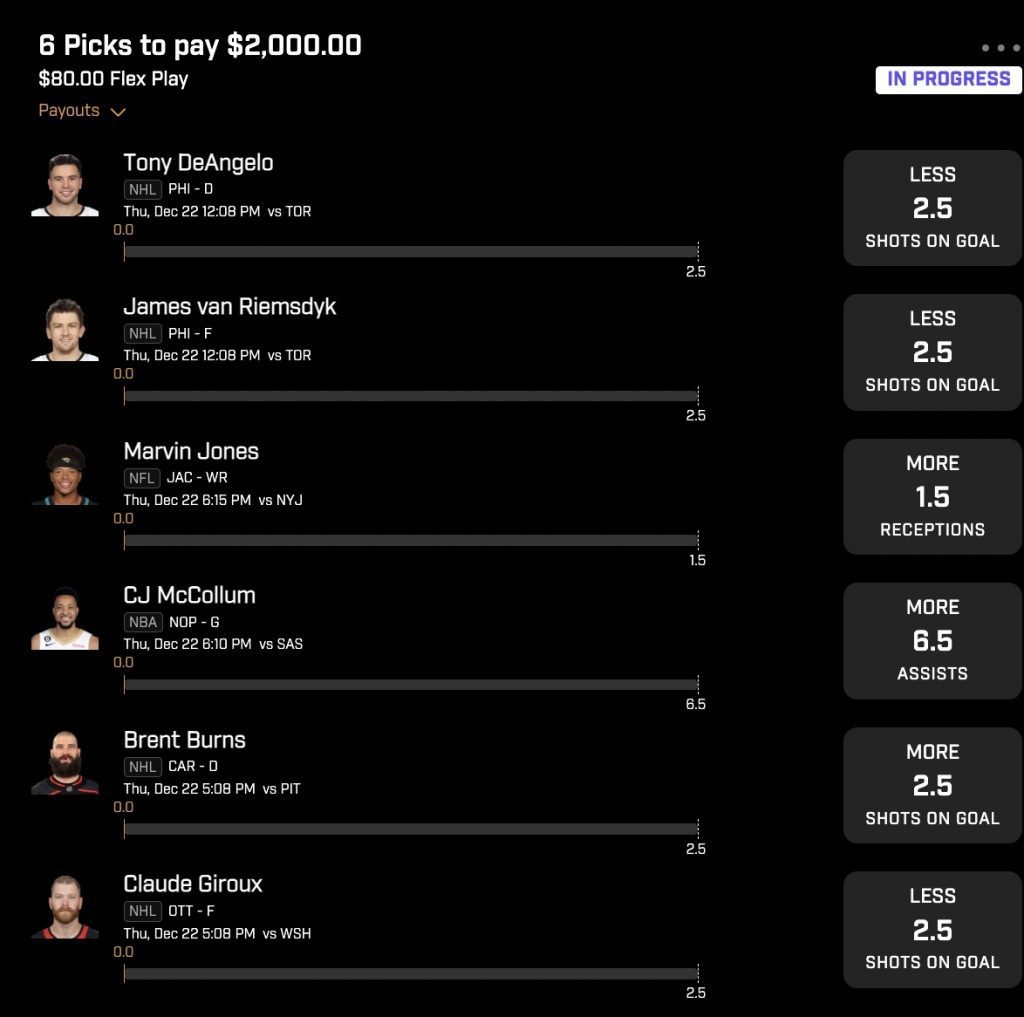The width and height of the screenshot is (1024, 1017).
Task: Open Tony DeAngelo Less 2.5 shots card
Action: pyautogui.click(x=932, y=208)
